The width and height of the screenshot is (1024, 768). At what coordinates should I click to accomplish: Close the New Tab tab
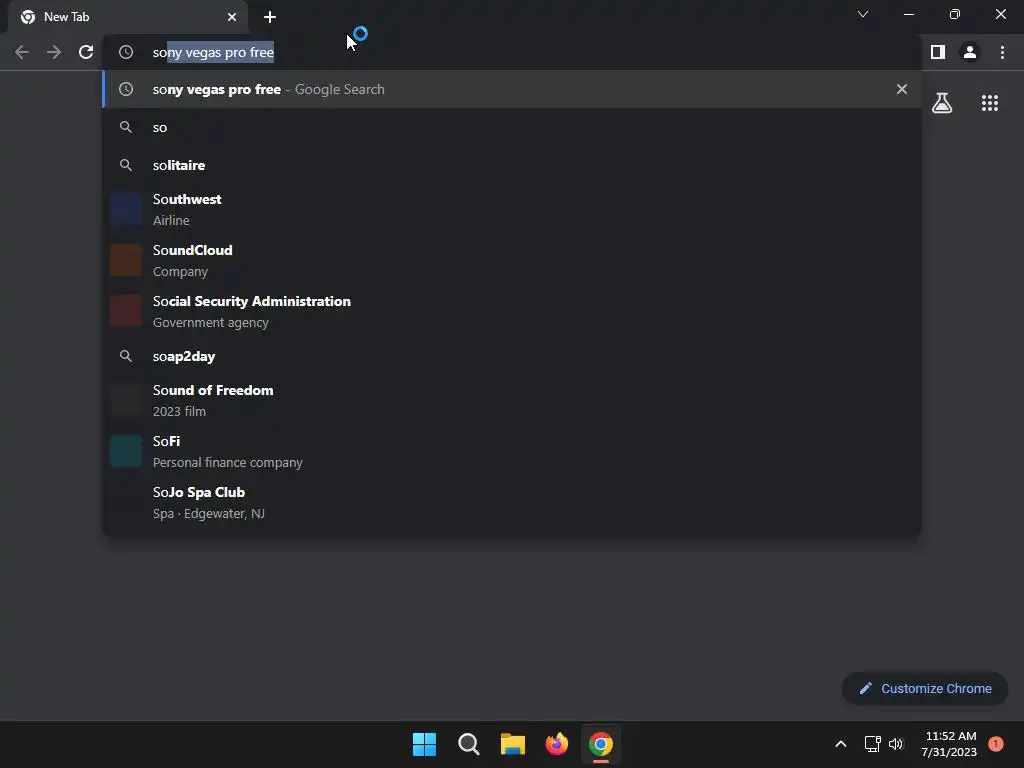(232, 17)
